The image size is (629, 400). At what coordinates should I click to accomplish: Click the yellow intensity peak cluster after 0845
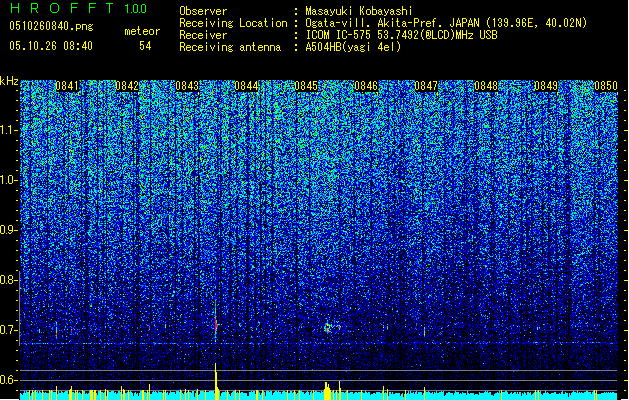tap(328, 390)
